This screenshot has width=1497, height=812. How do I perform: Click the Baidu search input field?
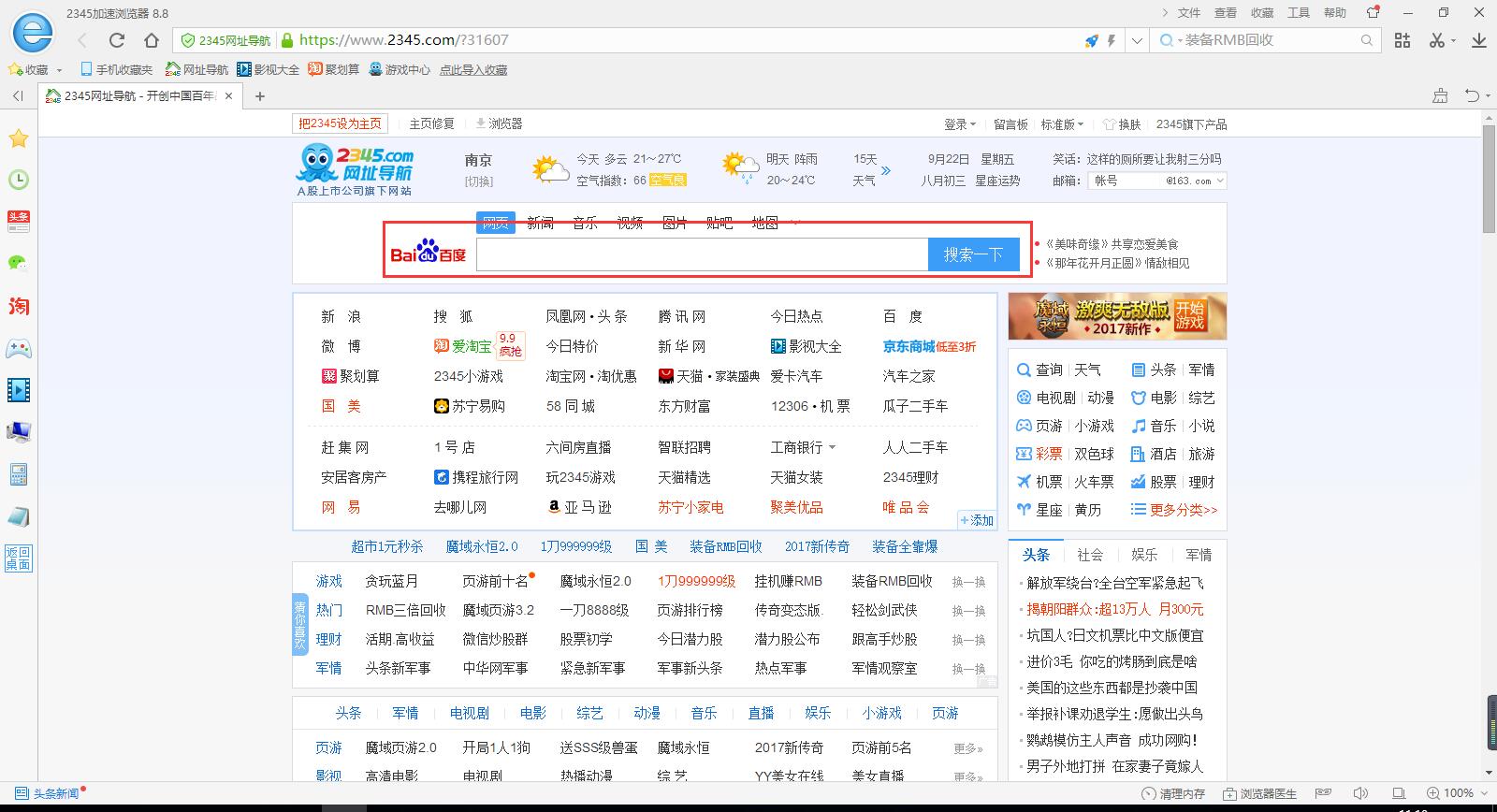pos(702,254)
